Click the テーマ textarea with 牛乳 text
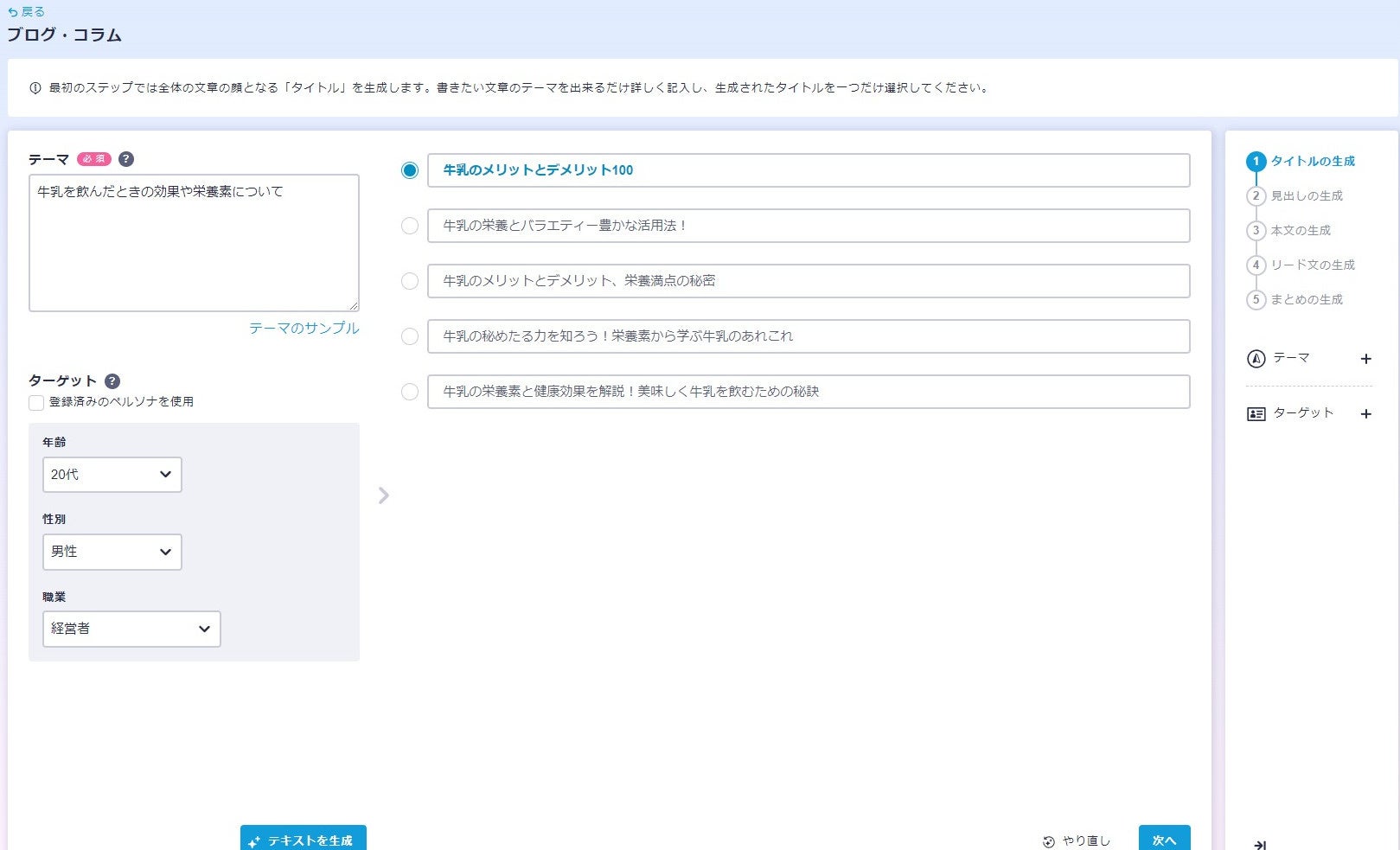1400x850 pixels. coord(194,243)
